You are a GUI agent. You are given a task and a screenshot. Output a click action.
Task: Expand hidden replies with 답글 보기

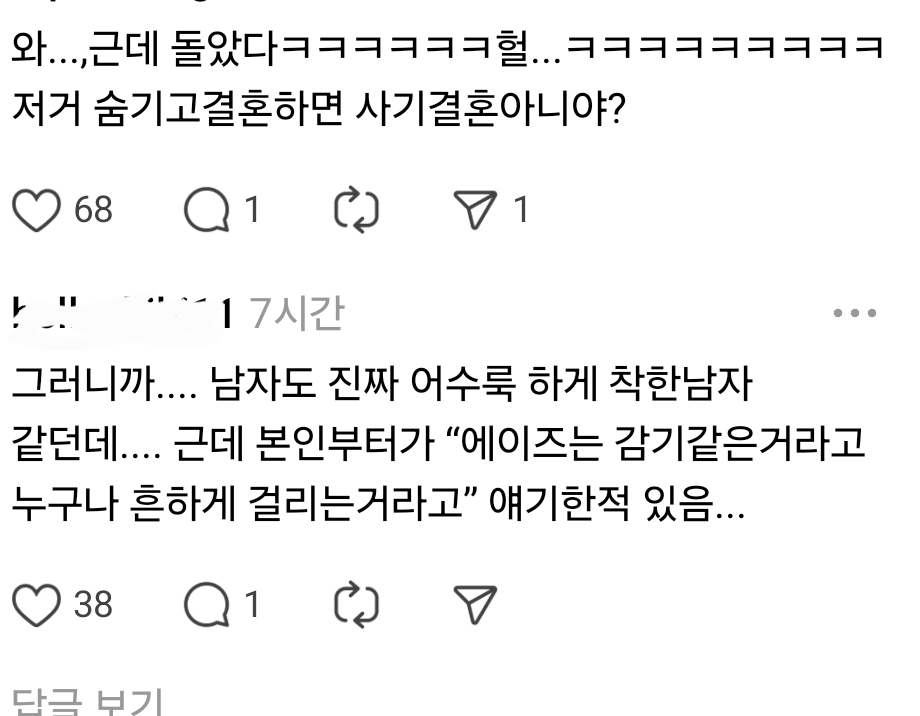[x=87, y=702]
